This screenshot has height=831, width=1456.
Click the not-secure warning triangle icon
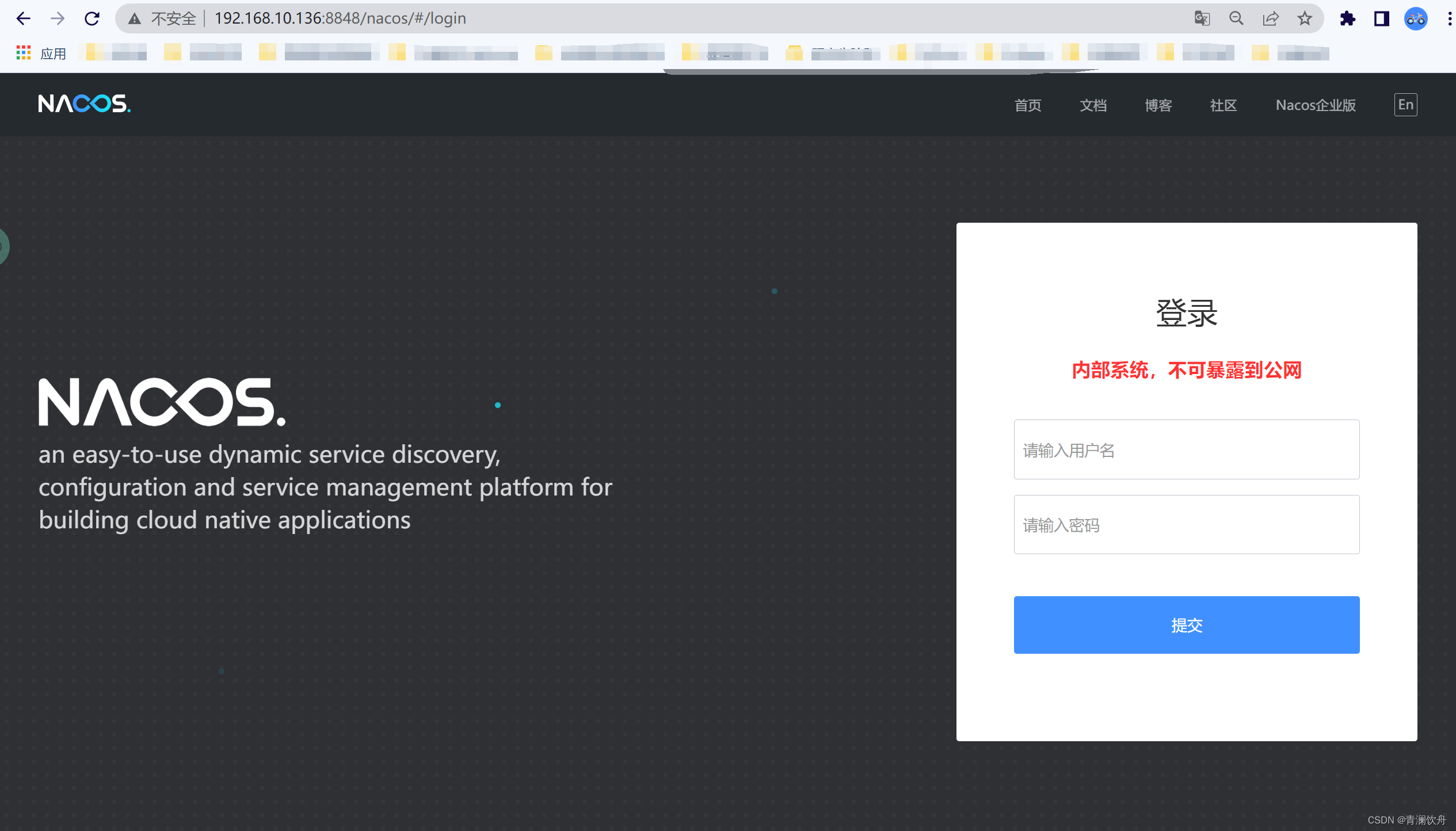pos(134,18)
